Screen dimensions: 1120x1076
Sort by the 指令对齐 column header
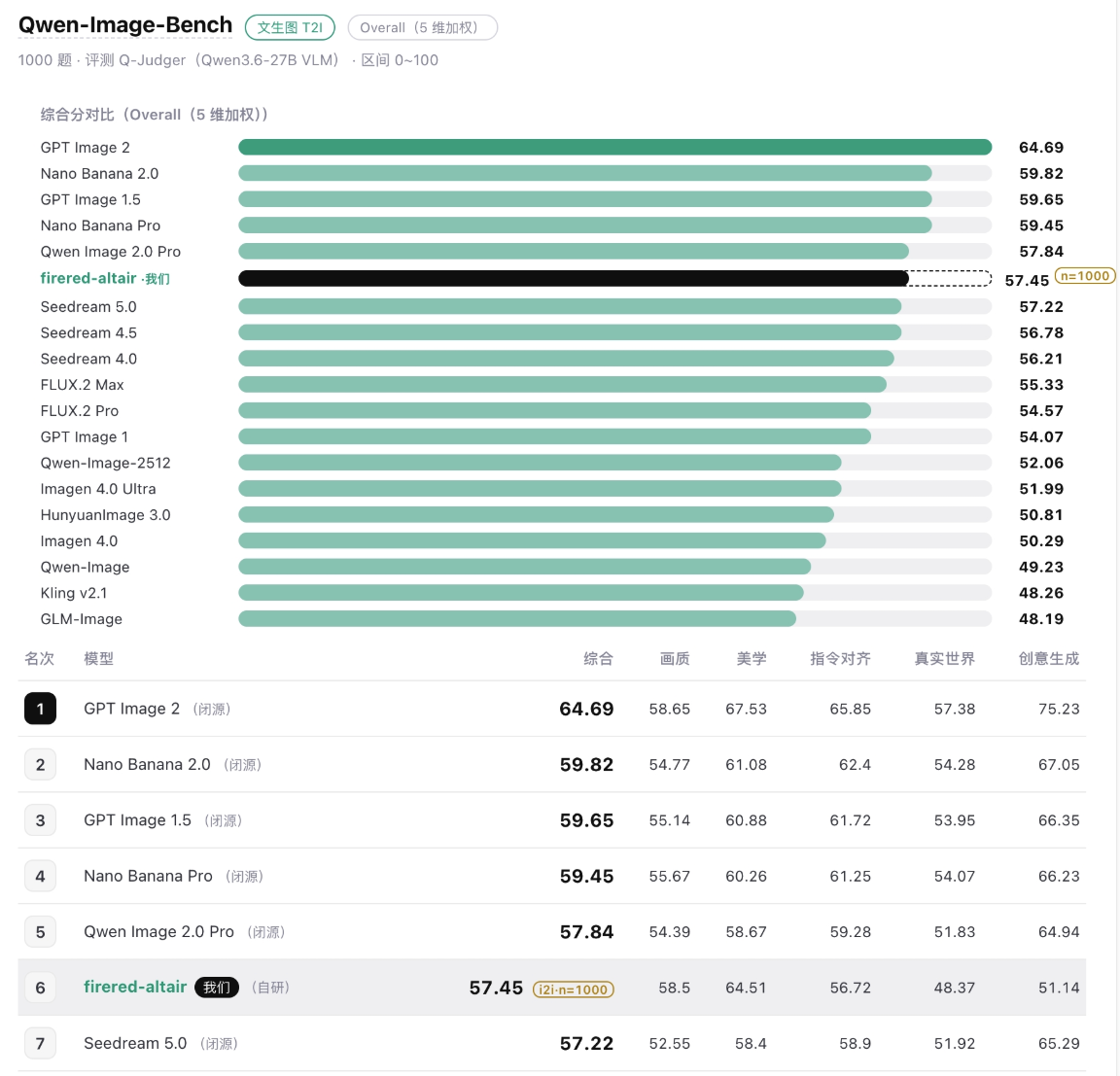pos(840,658)
